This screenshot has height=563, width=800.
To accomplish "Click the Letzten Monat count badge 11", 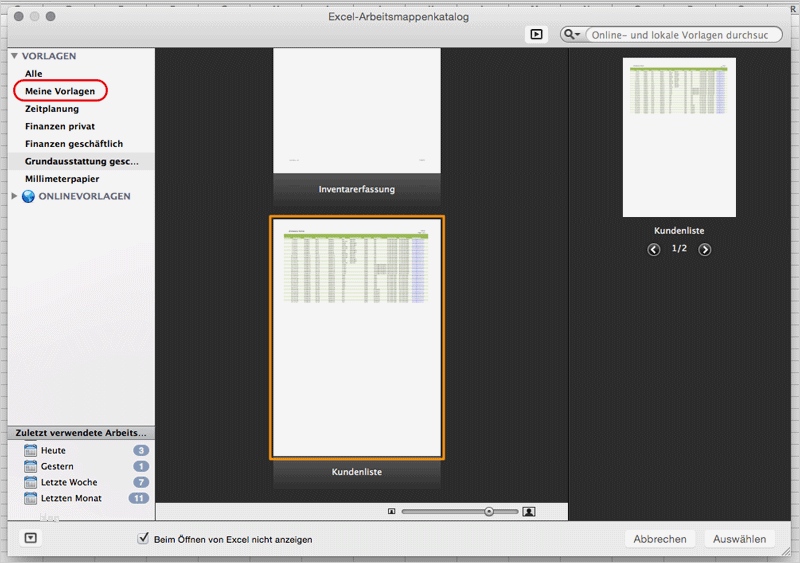I will pos(138,498).
